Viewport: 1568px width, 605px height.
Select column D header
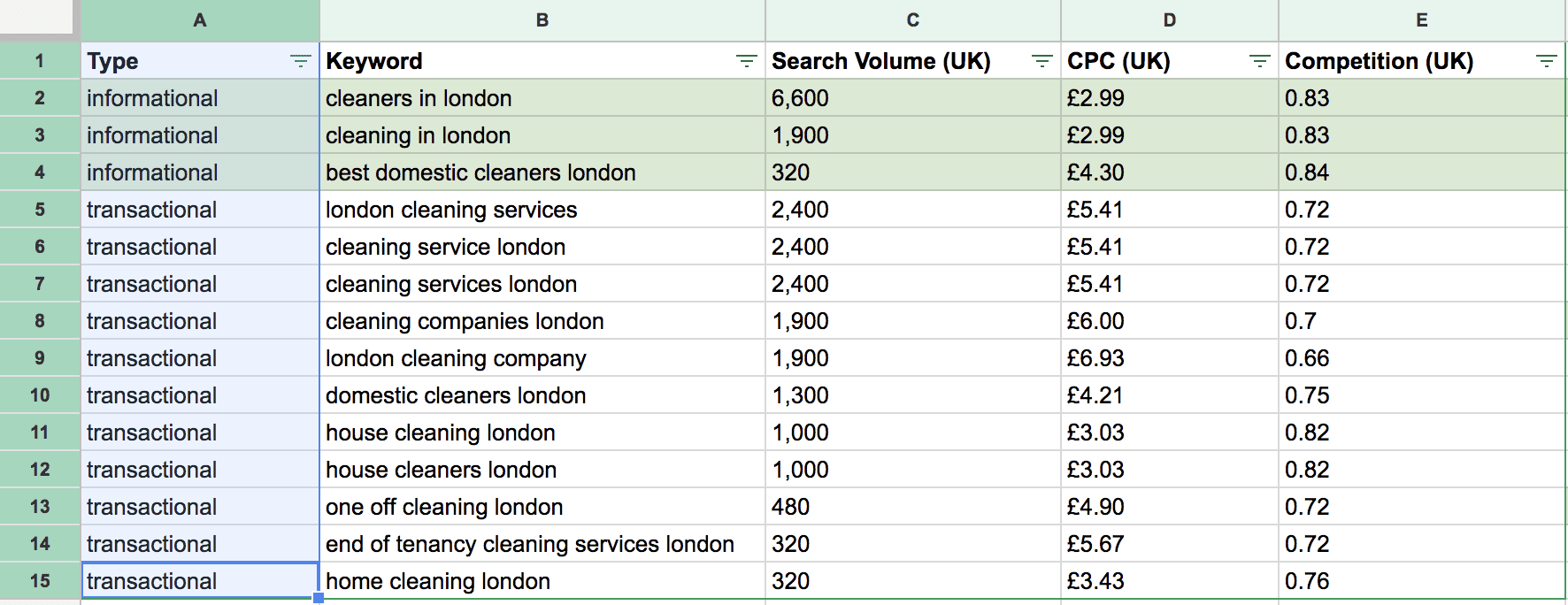(1170, 20)
